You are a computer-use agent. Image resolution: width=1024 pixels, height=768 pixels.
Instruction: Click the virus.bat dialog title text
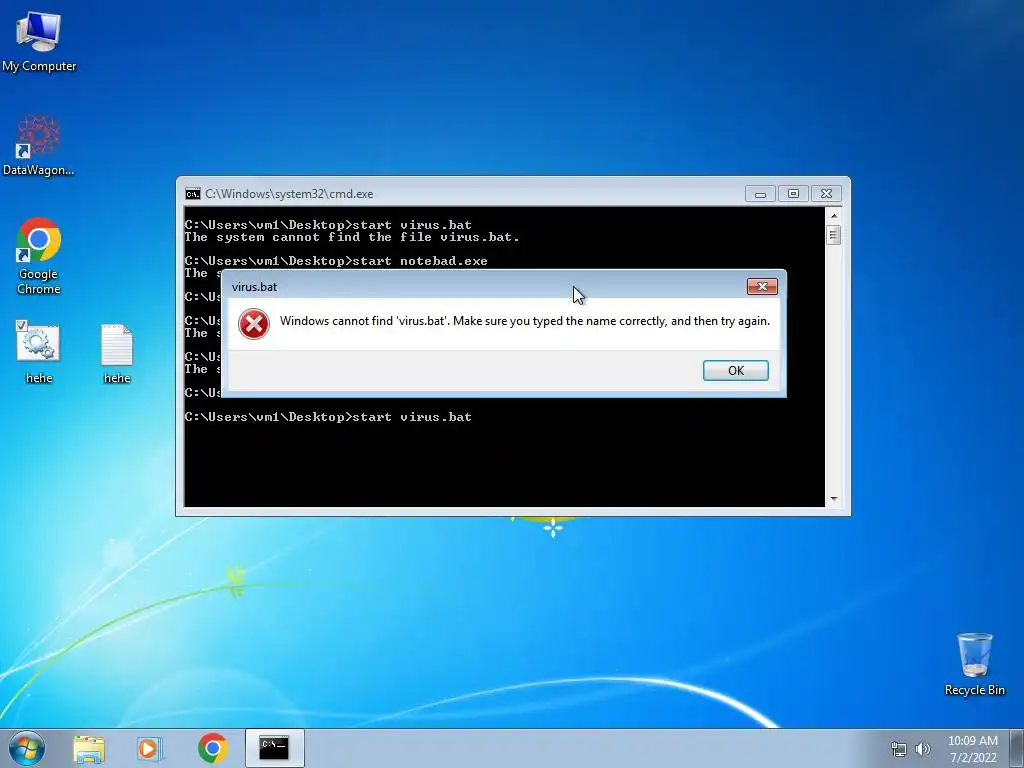[x=254, y=287]
